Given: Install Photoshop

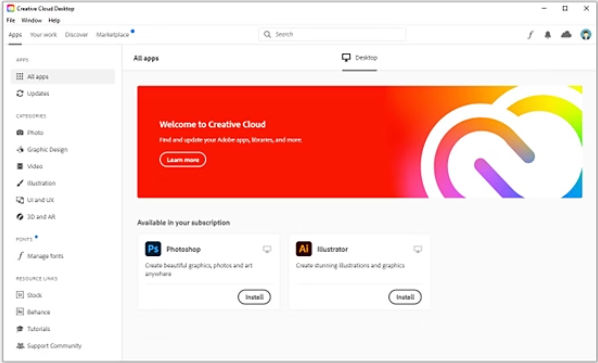Looking at the screenshot, I should coord(254,297).
